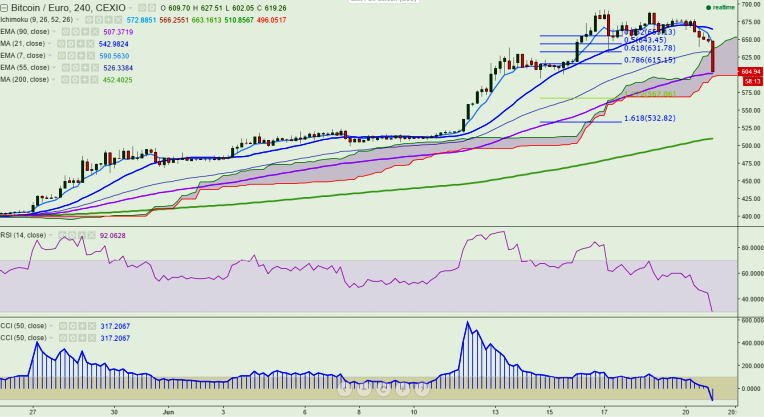Hide the MA (200, close) line
Screen dimensions: 764x417
[x=65, y=79]
